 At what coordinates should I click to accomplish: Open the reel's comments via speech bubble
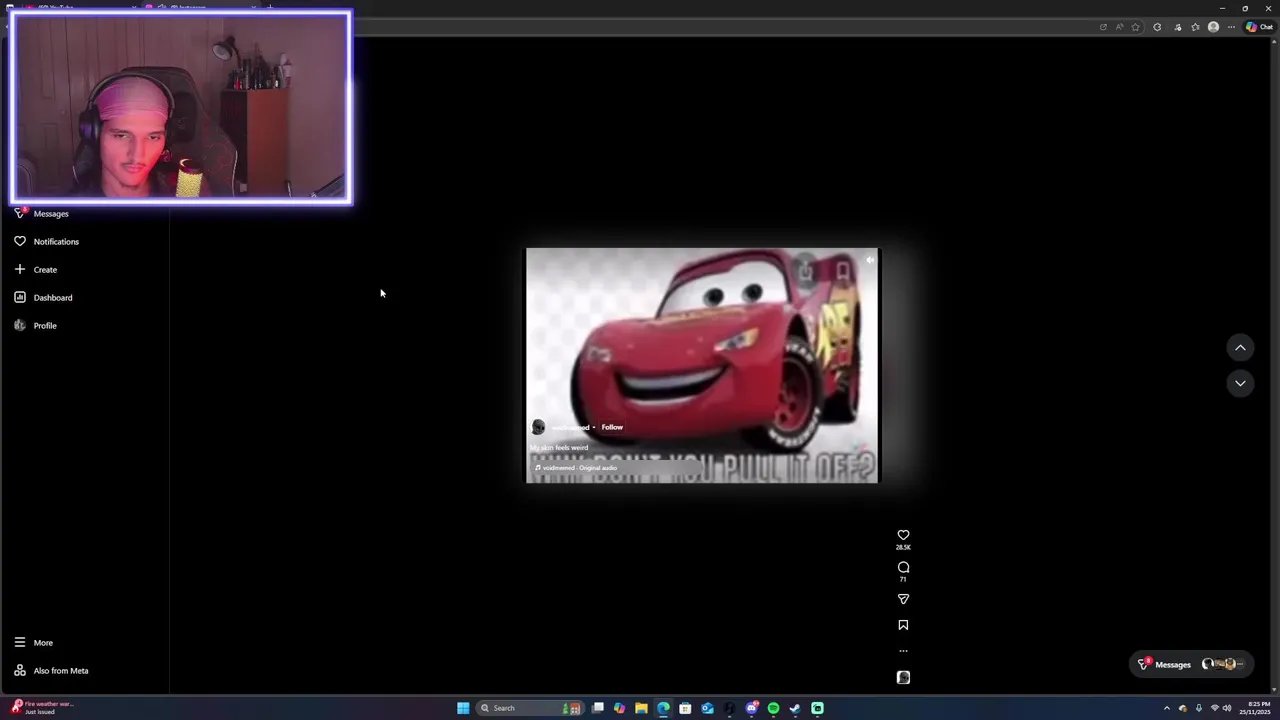pos(903,567)
